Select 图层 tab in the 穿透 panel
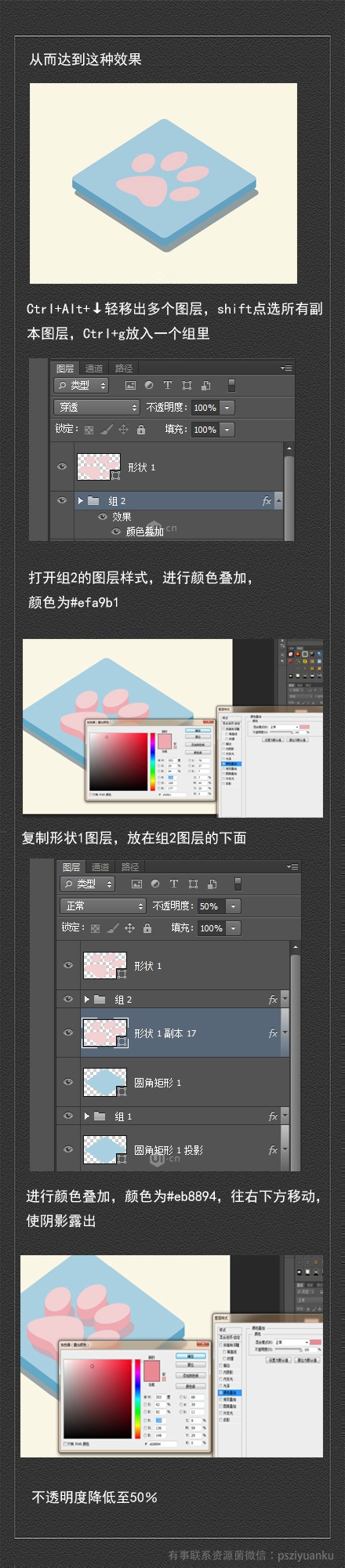 pos(65,368)
